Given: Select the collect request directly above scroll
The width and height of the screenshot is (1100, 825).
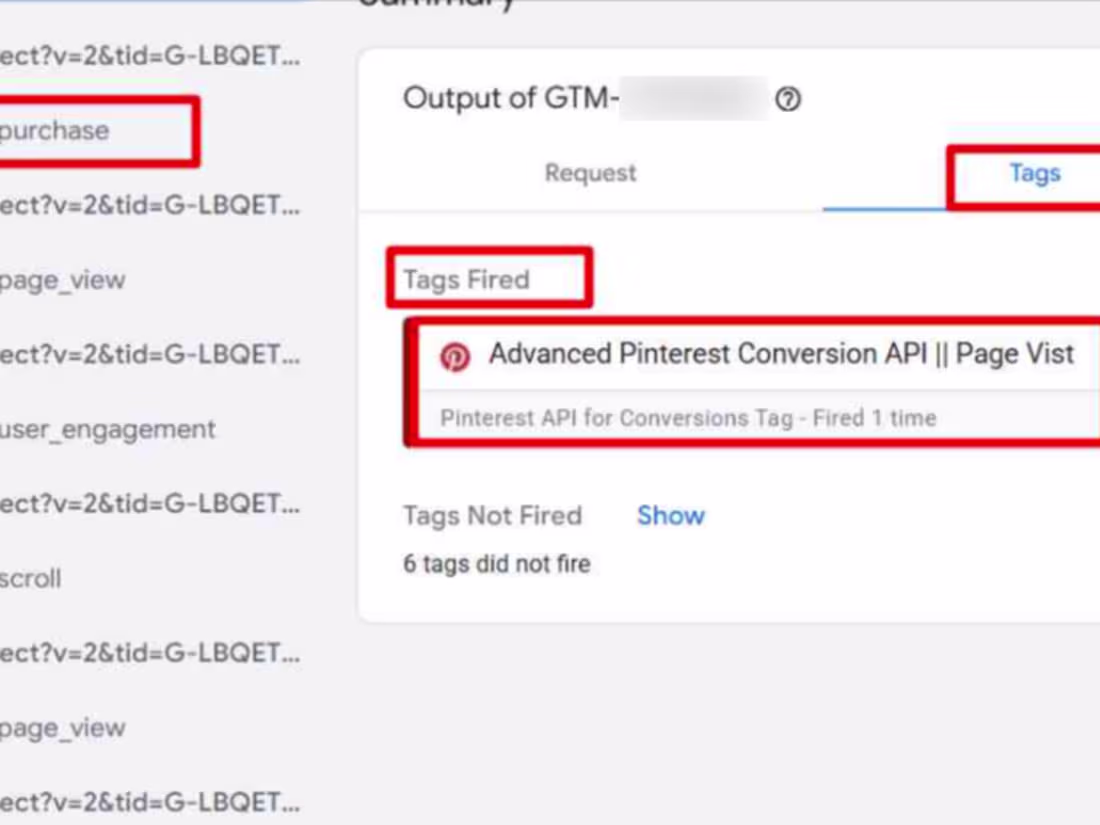Looking at the screenshot, I should pos(150,504).
